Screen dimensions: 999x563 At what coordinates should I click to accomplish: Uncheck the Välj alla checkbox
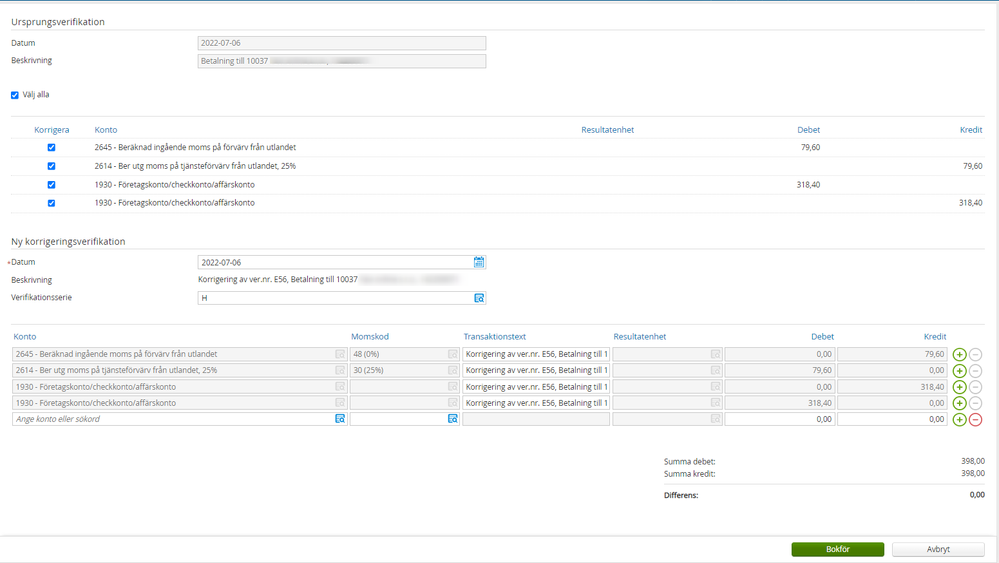click(15, 95)
